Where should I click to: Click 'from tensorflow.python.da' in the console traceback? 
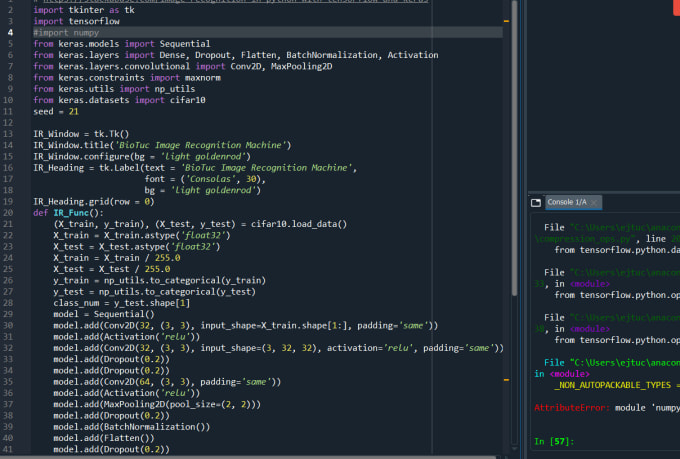point(617,250)
